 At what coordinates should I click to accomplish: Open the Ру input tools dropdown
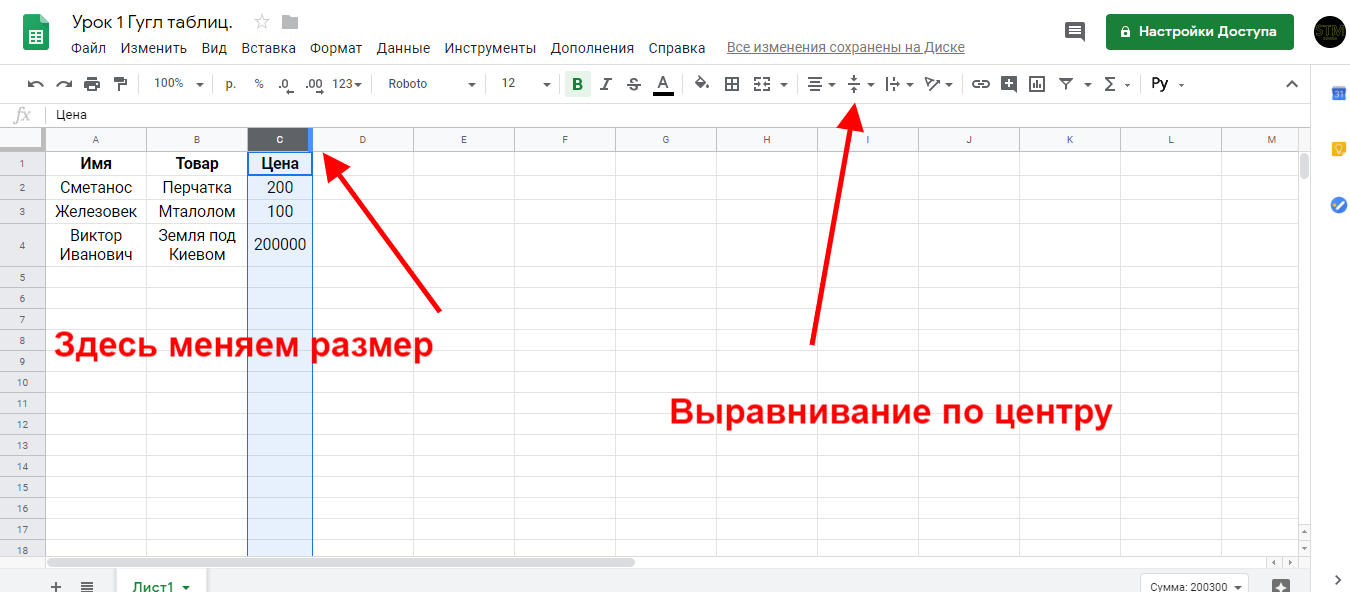(1167, 84)
